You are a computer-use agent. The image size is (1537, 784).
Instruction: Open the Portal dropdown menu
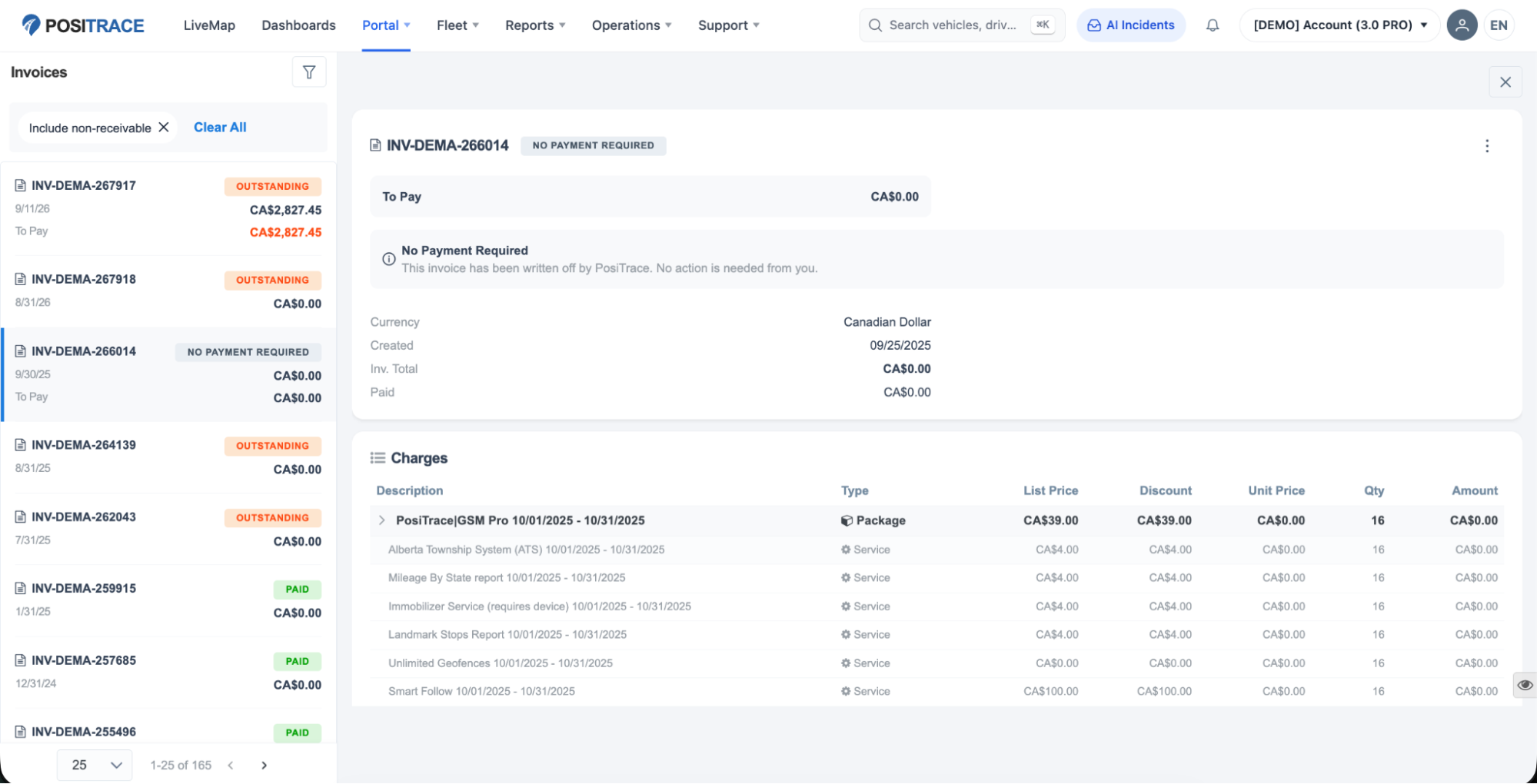click(x=386, y=25)
